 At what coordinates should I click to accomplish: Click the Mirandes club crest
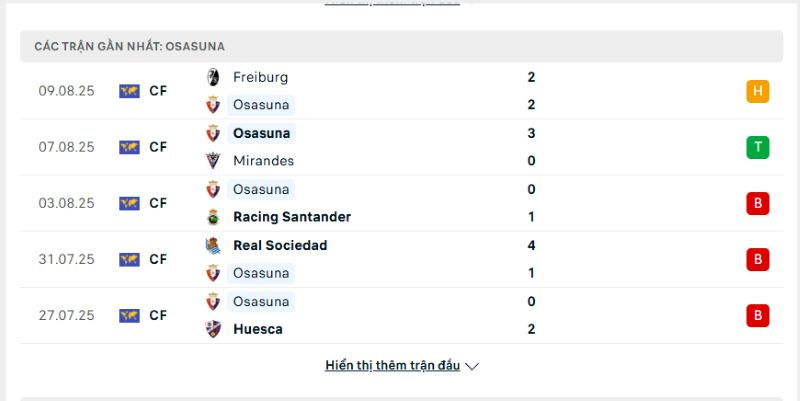click(x=213, y=161)
